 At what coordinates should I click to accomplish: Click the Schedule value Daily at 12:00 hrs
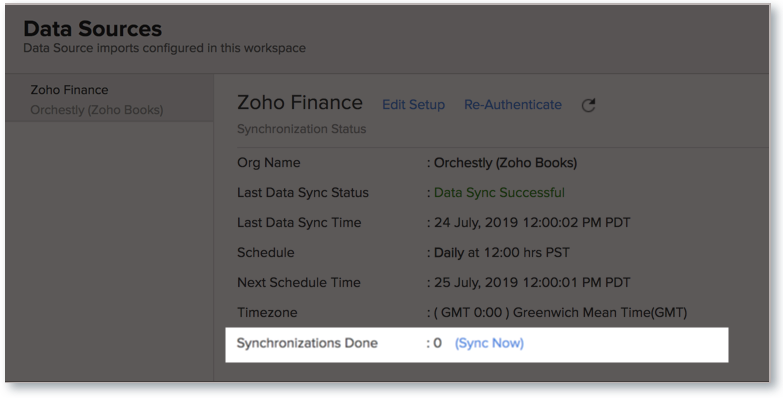coord(501,253)
